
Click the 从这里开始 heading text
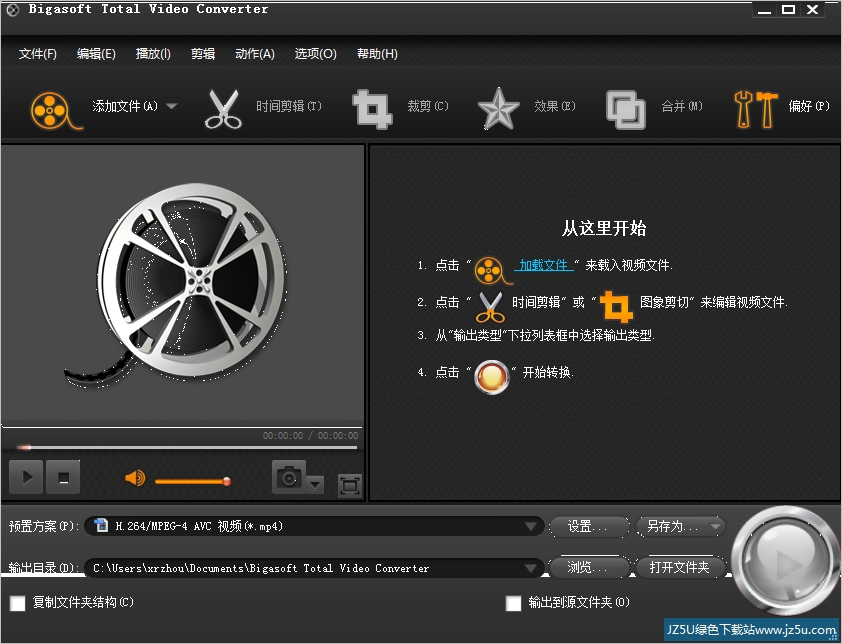coord(604,228)
